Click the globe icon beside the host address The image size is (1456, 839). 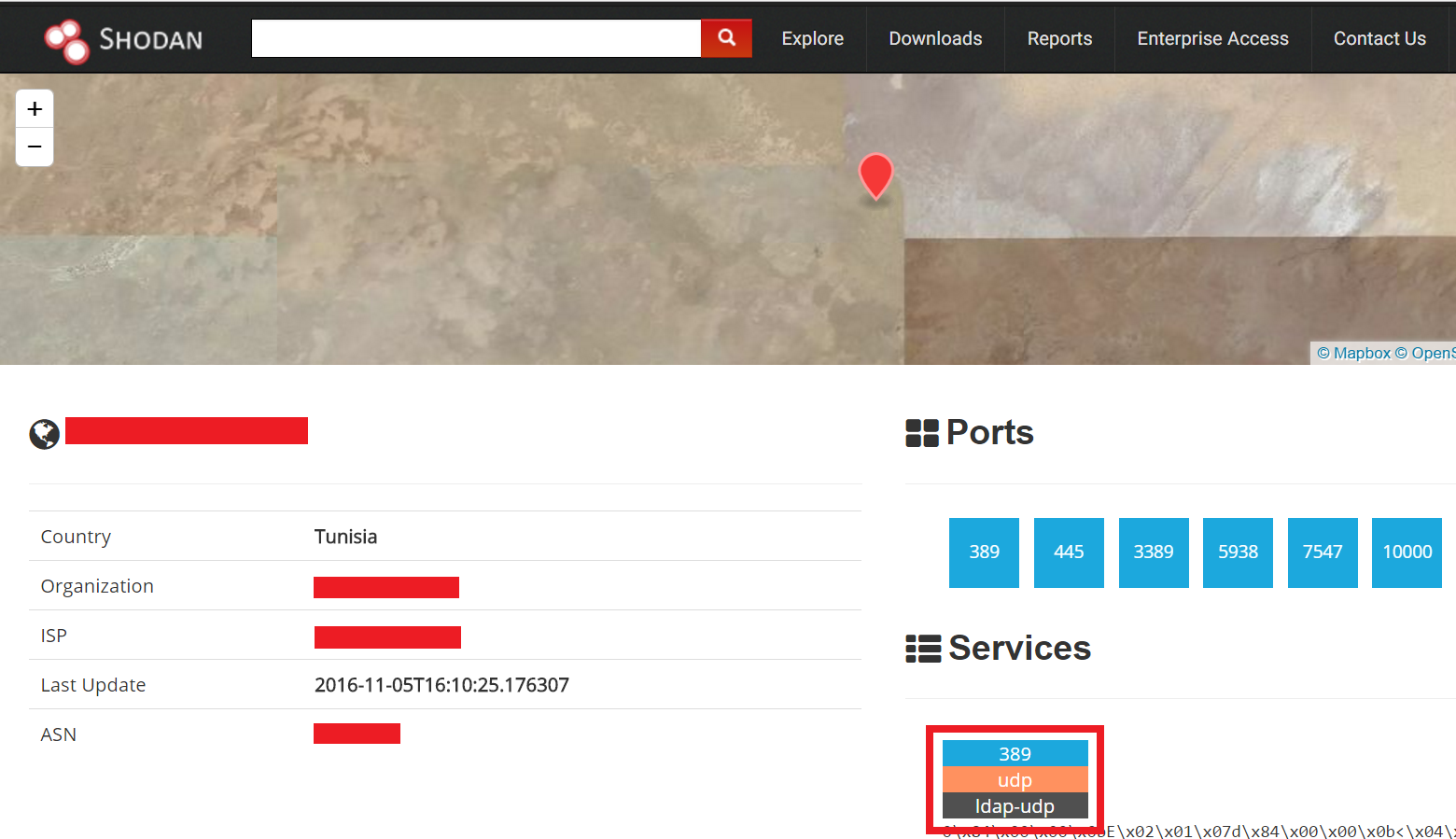pyautogui.click(x=44, y=434)
